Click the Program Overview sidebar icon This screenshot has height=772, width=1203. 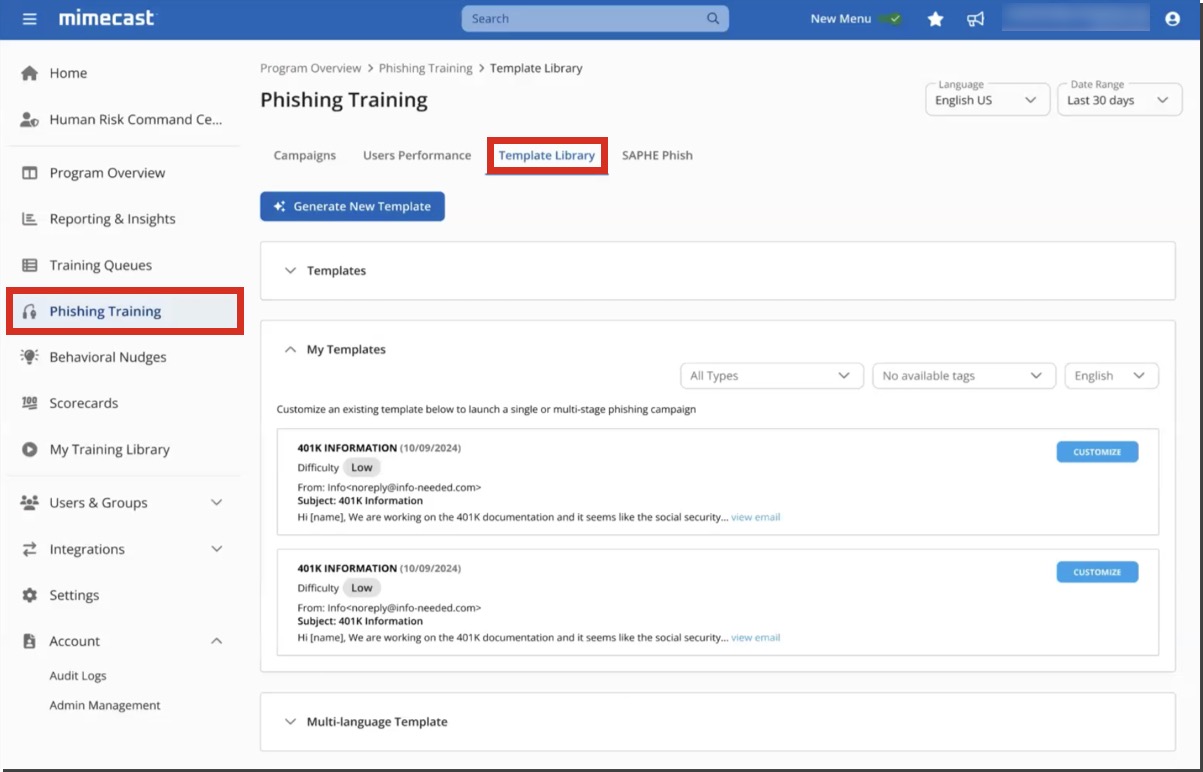click(x=30, y=173)
